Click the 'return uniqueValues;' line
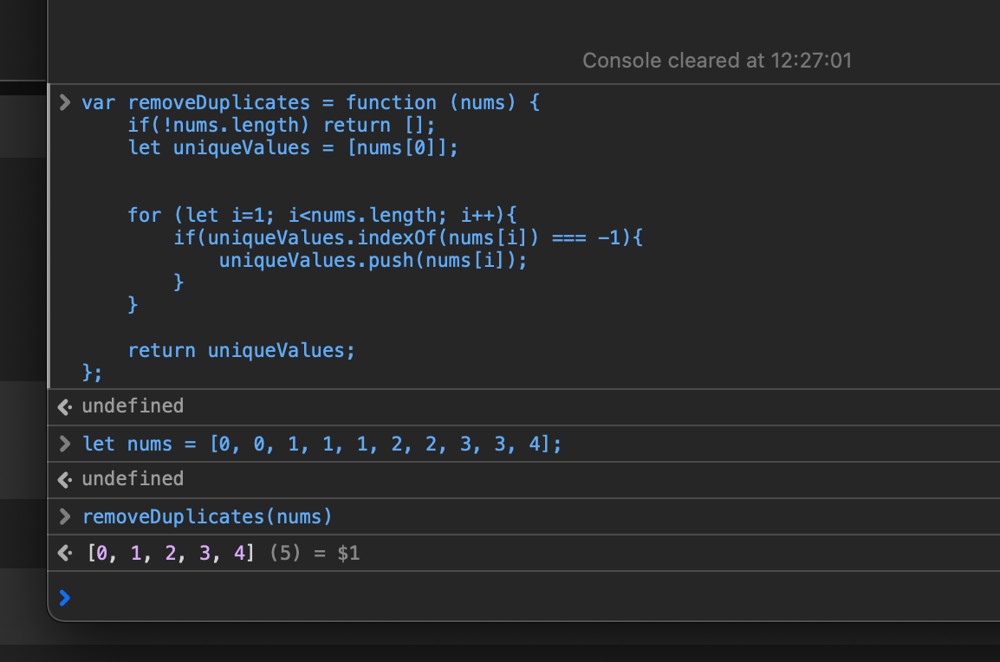The height and width of the screenshot is (662, 1000). pos(241,351)
